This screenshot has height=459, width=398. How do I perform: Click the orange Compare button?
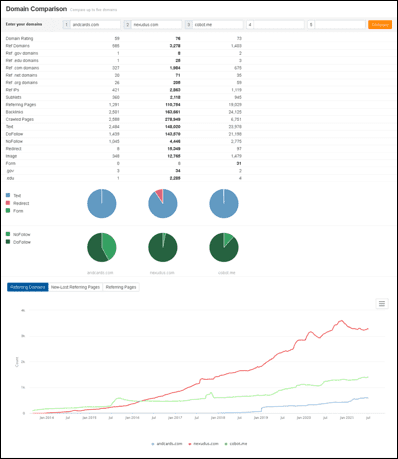coord(380,25)
